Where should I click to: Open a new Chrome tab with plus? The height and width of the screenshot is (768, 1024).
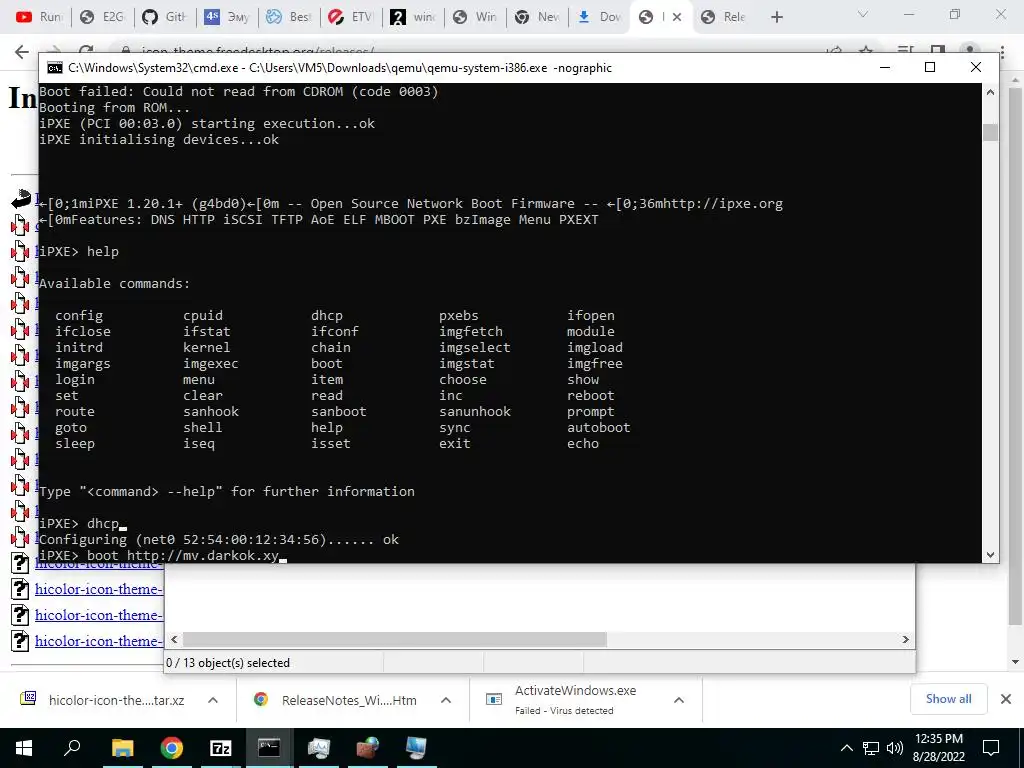coord(776,17)
